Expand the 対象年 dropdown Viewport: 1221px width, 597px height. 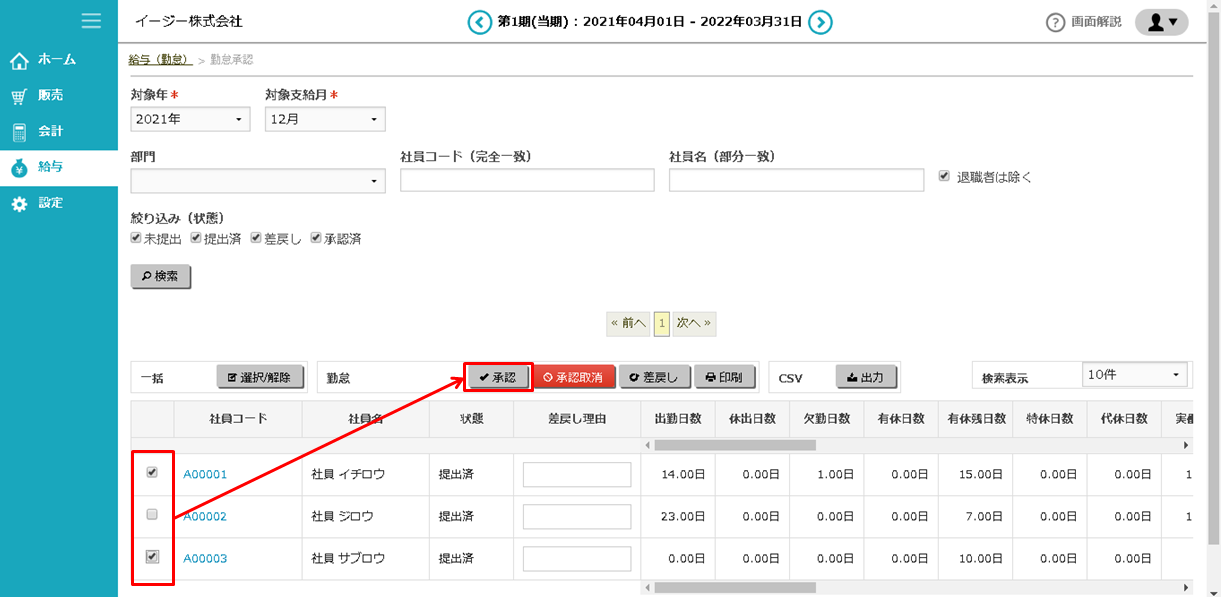[x=191, y=120]
